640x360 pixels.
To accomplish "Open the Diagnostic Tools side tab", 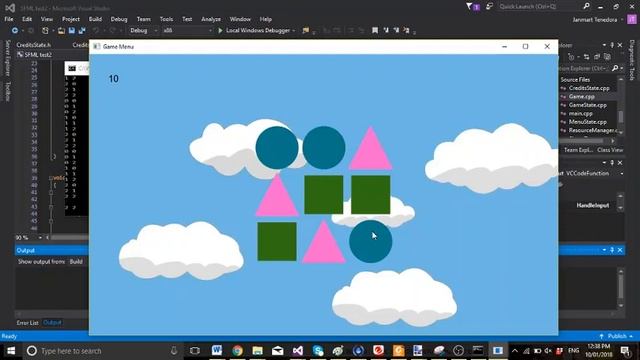I will (x=632, y=60).
